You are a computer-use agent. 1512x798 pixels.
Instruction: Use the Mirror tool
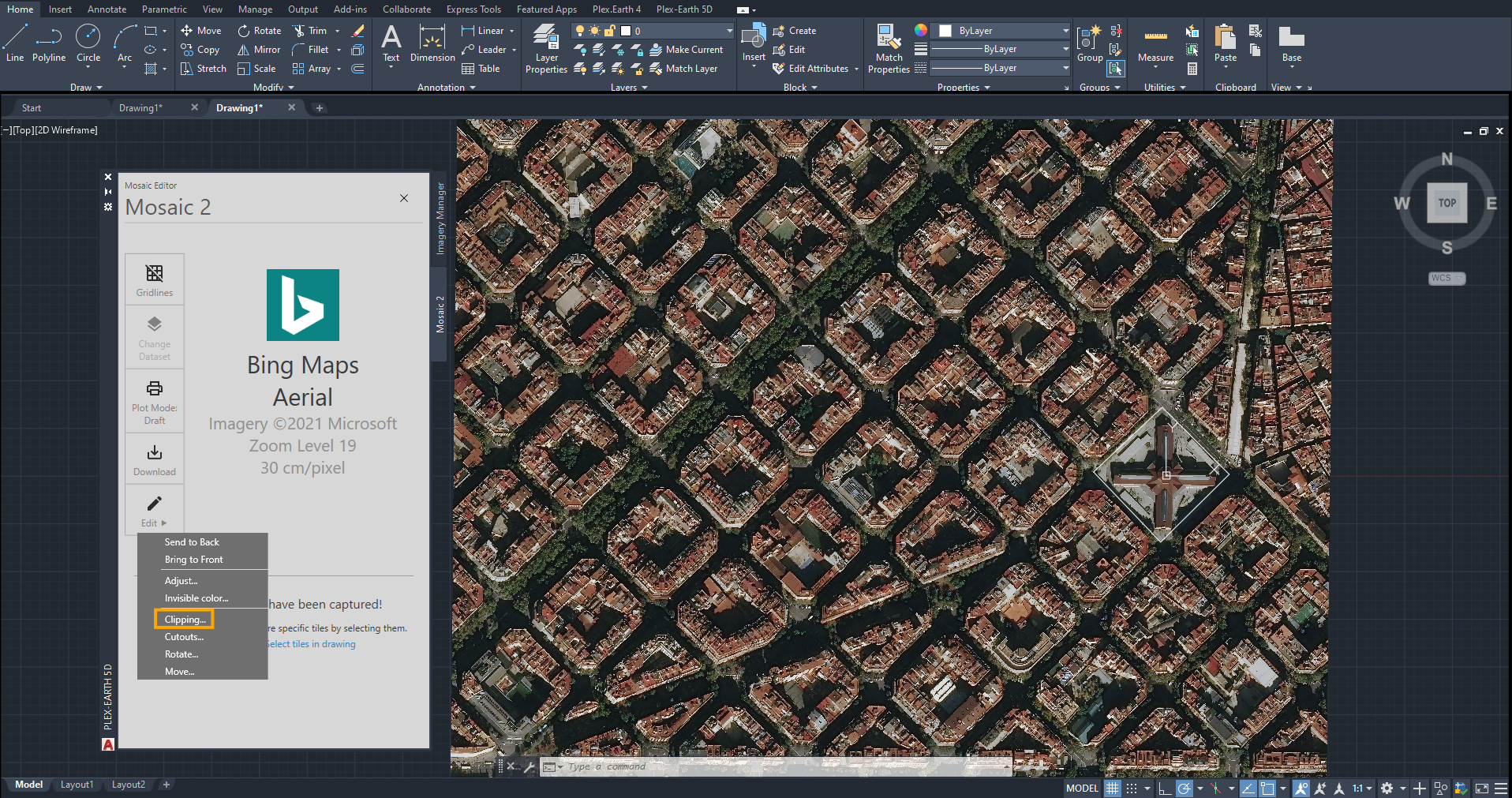point(260,50)
